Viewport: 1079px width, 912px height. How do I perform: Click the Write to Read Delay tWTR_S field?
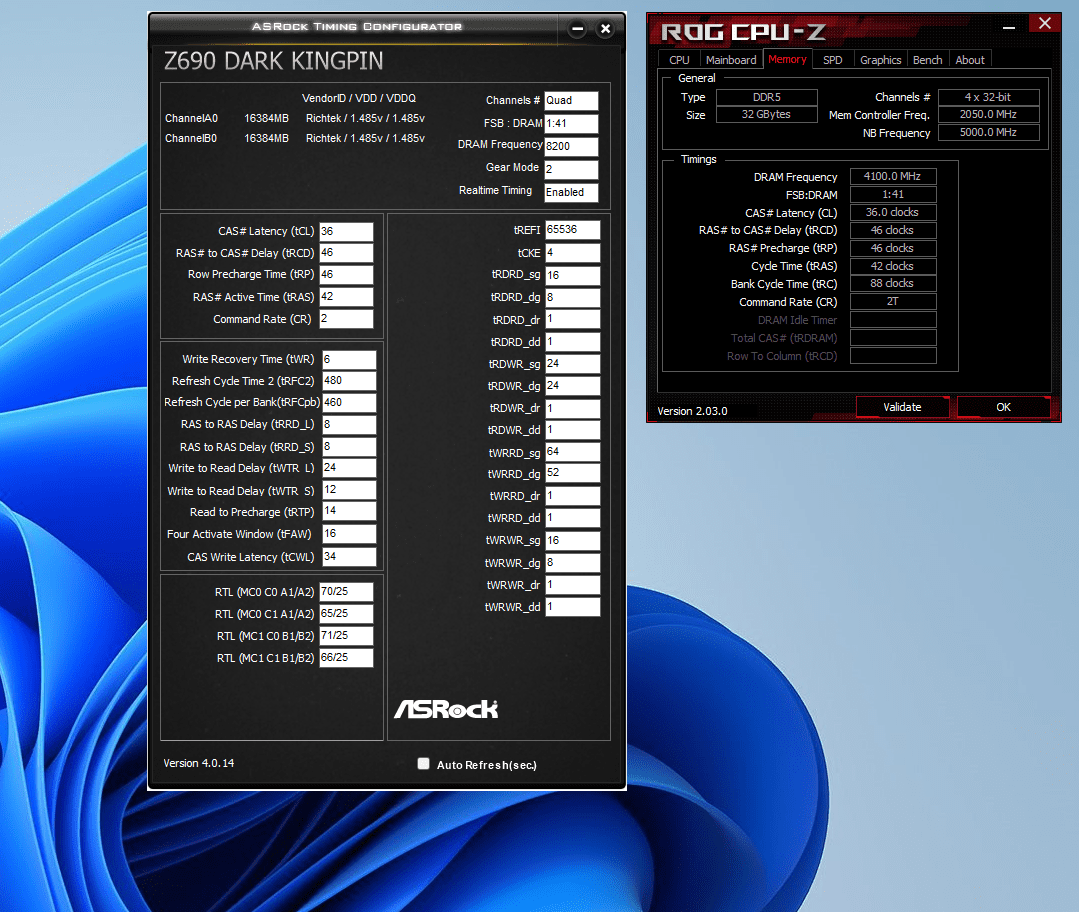(349, 490)
